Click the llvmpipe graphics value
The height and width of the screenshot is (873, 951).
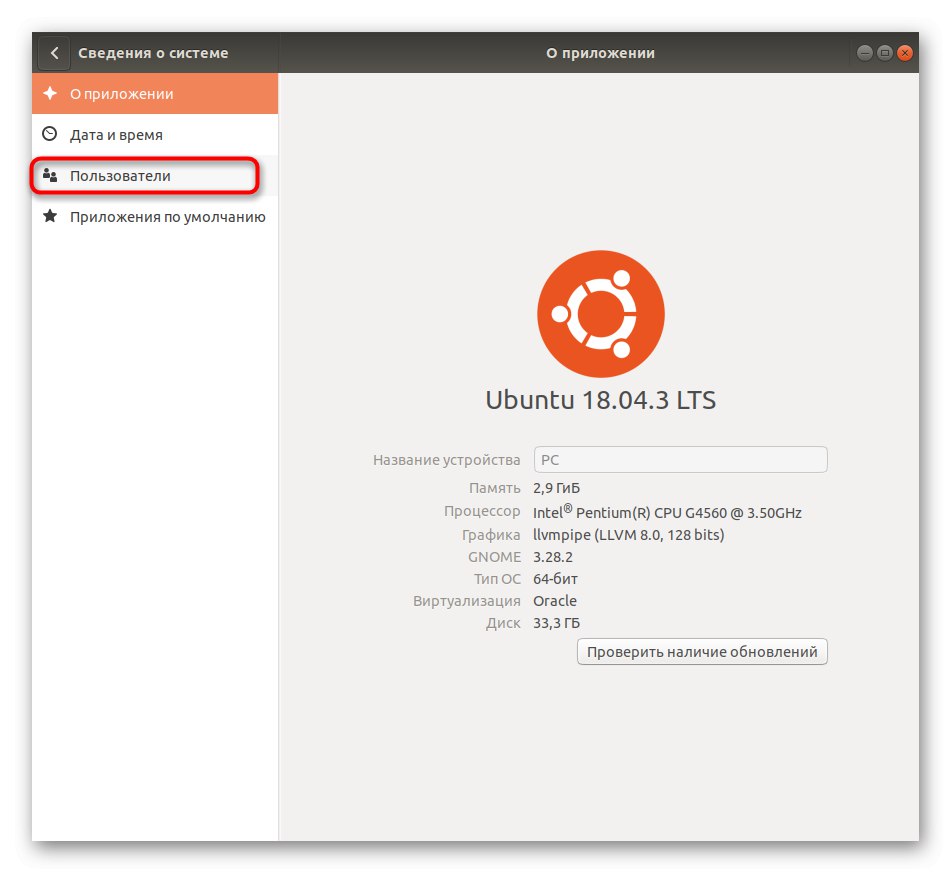click(x=628, y=534)
